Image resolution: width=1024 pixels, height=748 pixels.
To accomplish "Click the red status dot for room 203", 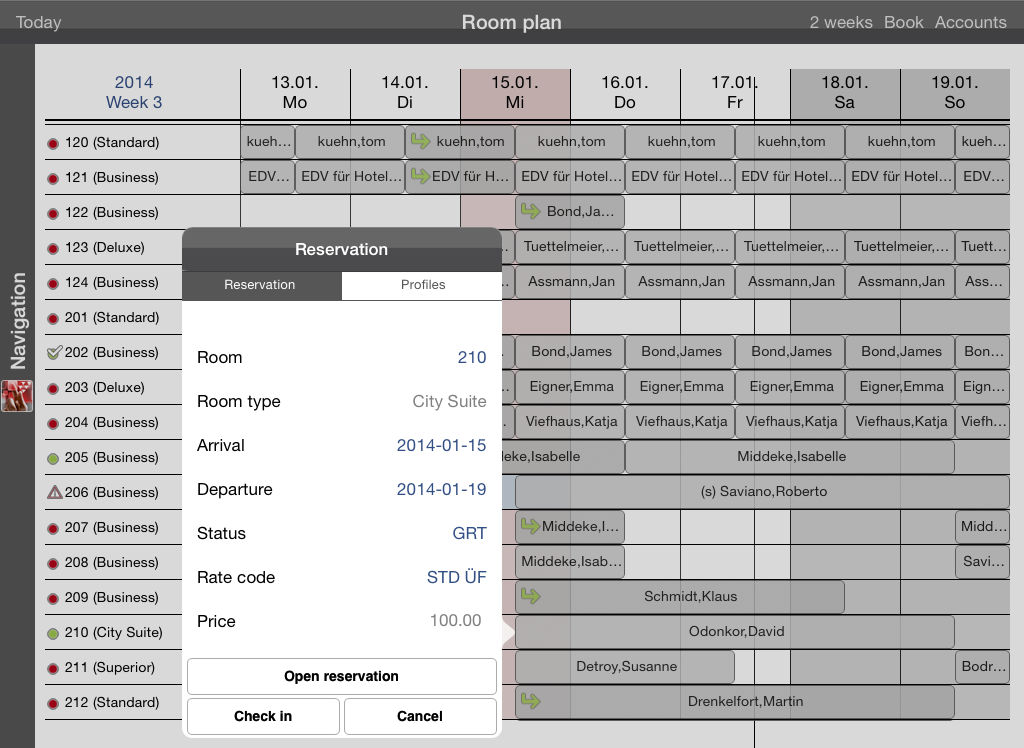I will pos(53,388).
